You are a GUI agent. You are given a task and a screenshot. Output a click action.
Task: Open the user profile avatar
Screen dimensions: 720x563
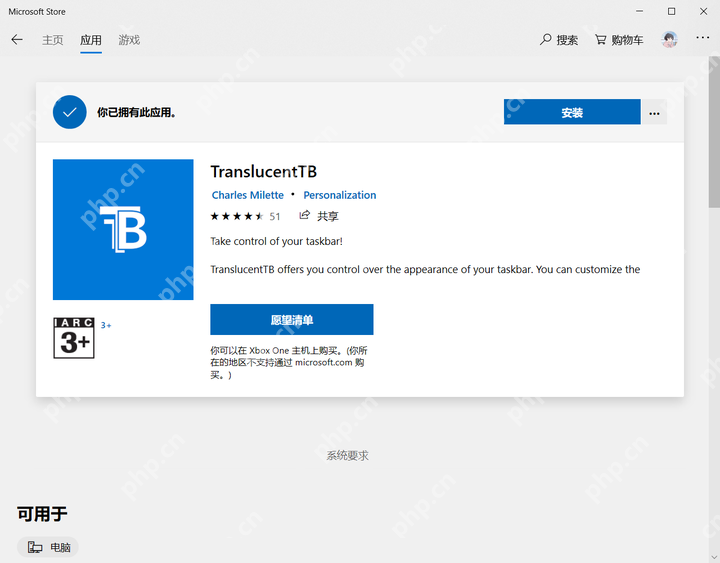point(669,40)
